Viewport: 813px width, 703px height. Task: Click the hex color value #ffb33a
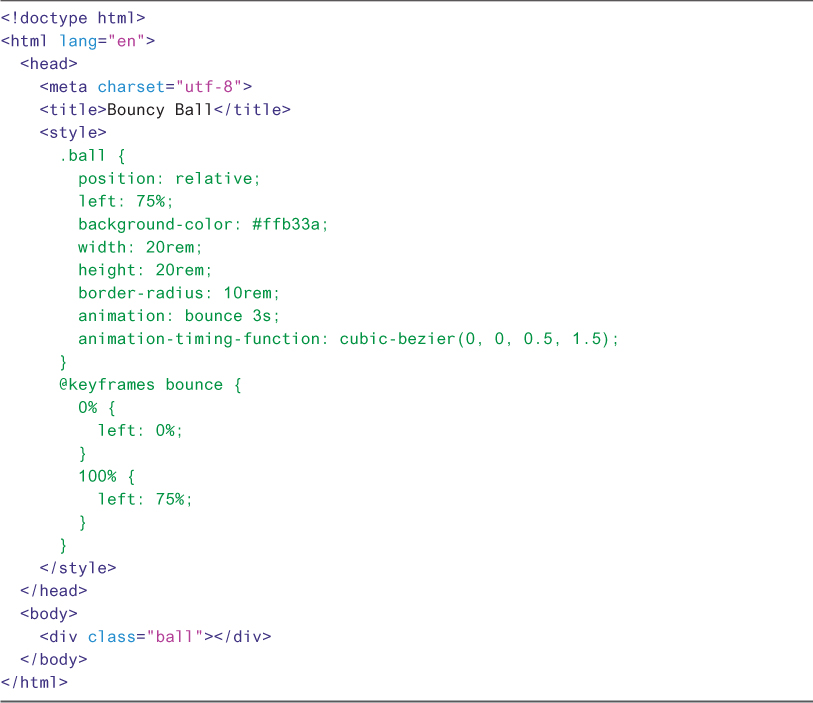click(290, 224)
